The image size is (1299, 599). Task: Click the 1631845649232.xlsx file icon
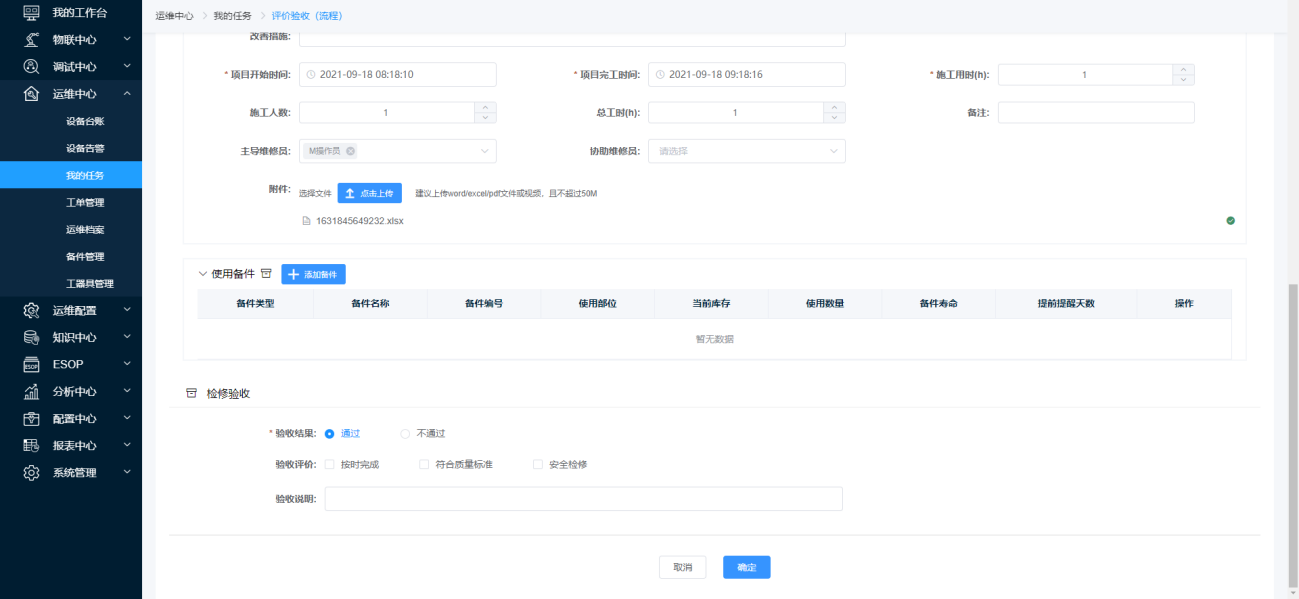point(306,221)
